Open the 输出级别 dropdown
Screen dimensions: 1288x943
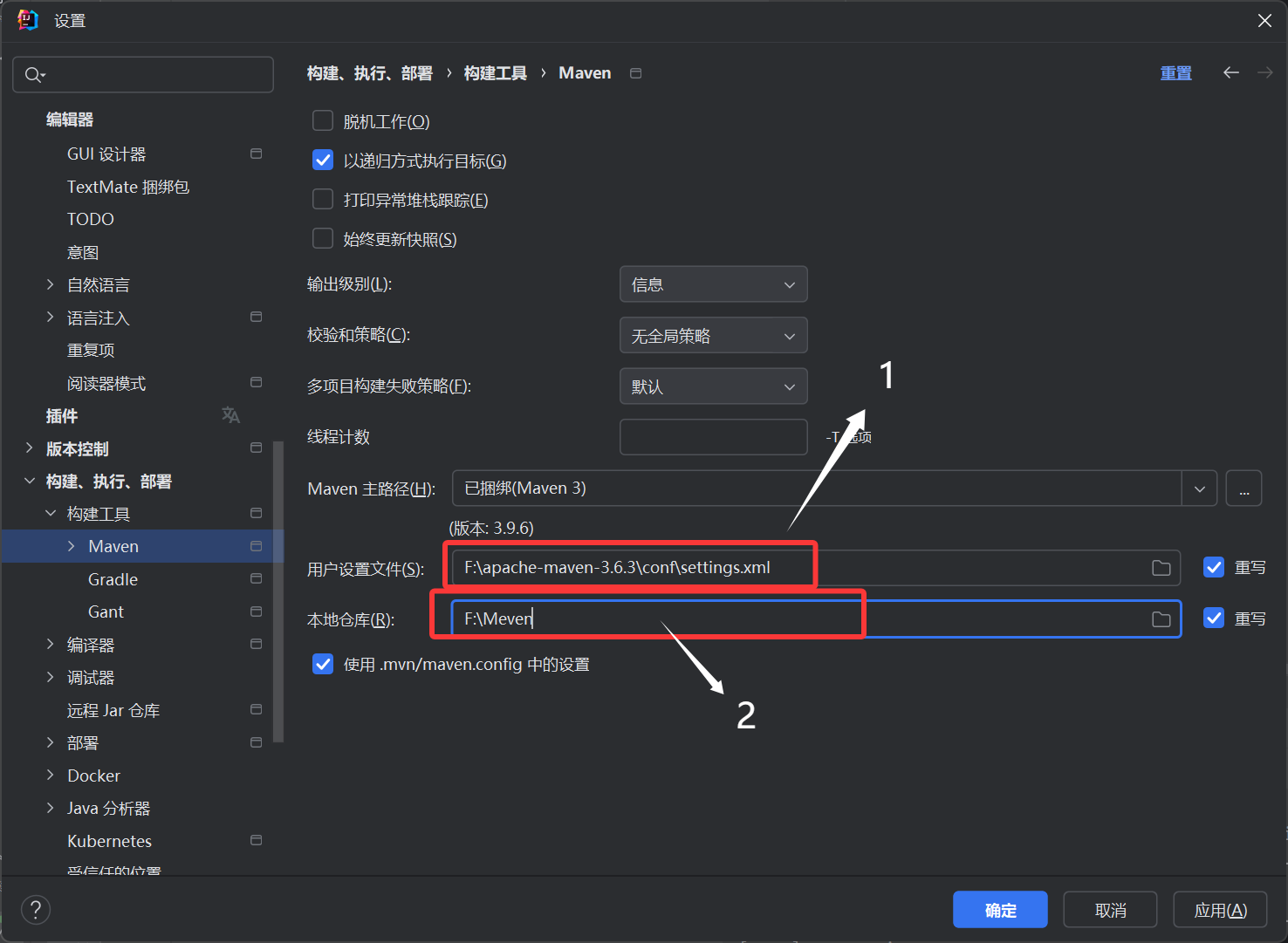(x=713, y=284)
